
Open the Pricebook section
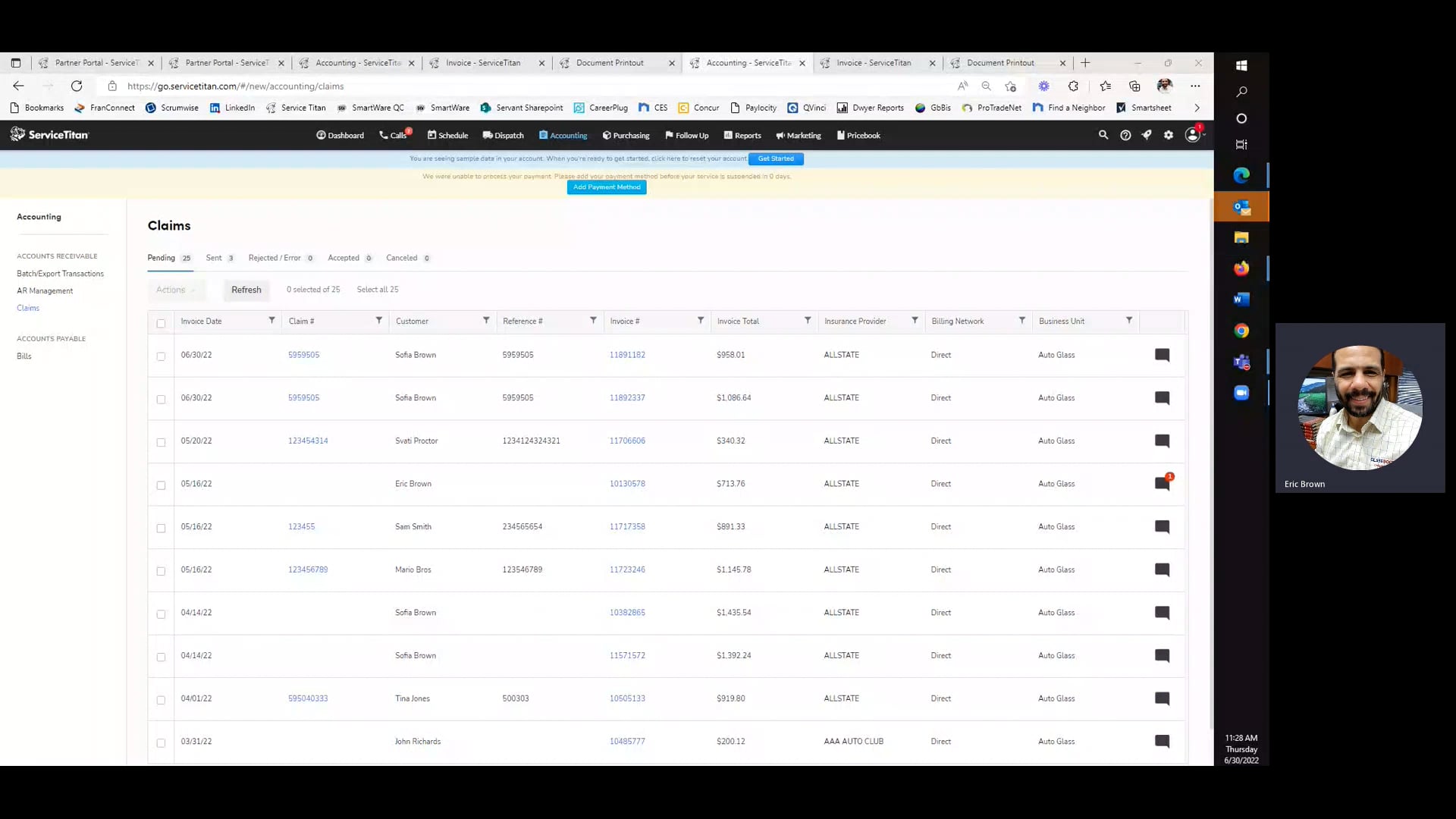pyautogui.click(x=858, y=135)
